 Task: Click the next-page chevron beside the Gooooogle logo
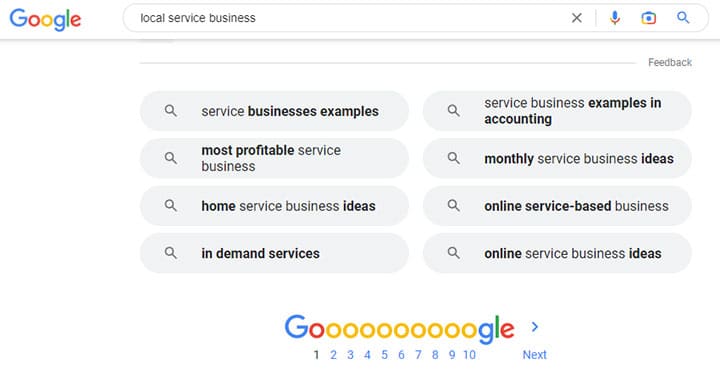point(534,327)
